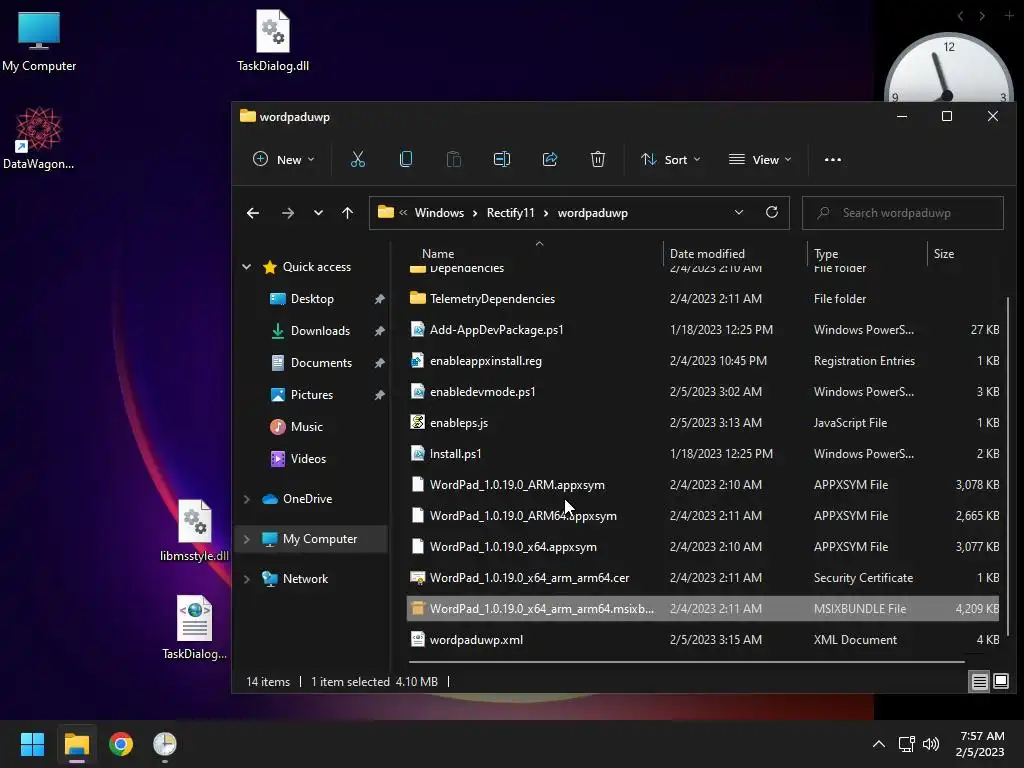Expand the Network tree node
This screenshot has width=1024, height=768.
pyautogui.click(x=246, y=579)
